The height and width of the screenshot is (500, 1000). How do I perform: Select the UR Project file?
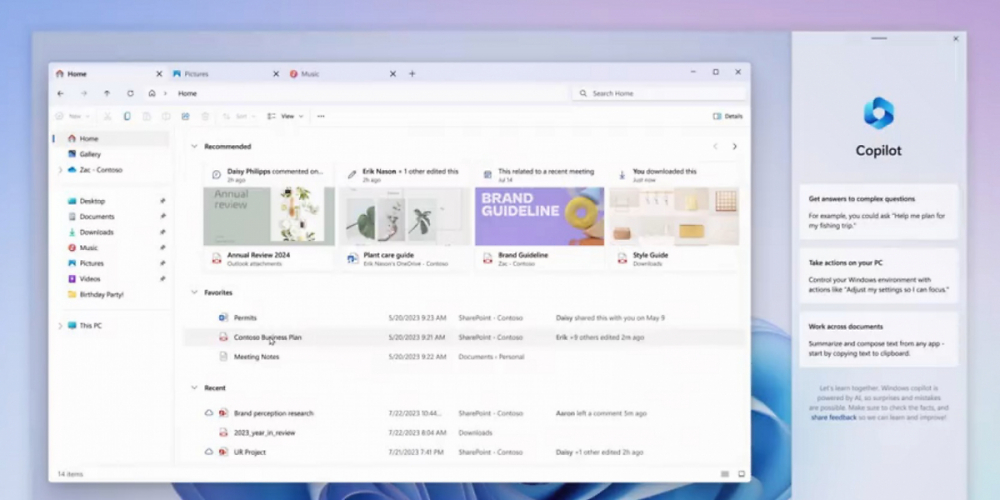(464, 452)
